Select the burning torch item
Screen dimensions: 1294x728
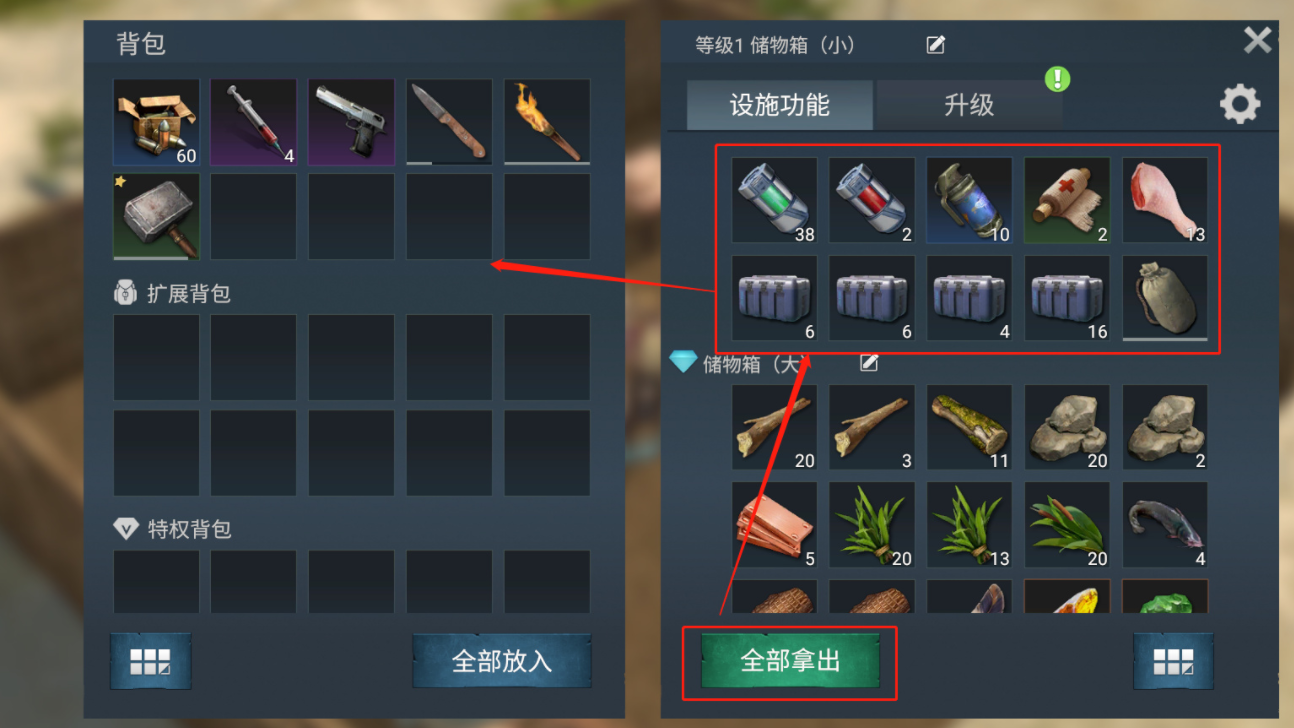click(x=547, y=122)
